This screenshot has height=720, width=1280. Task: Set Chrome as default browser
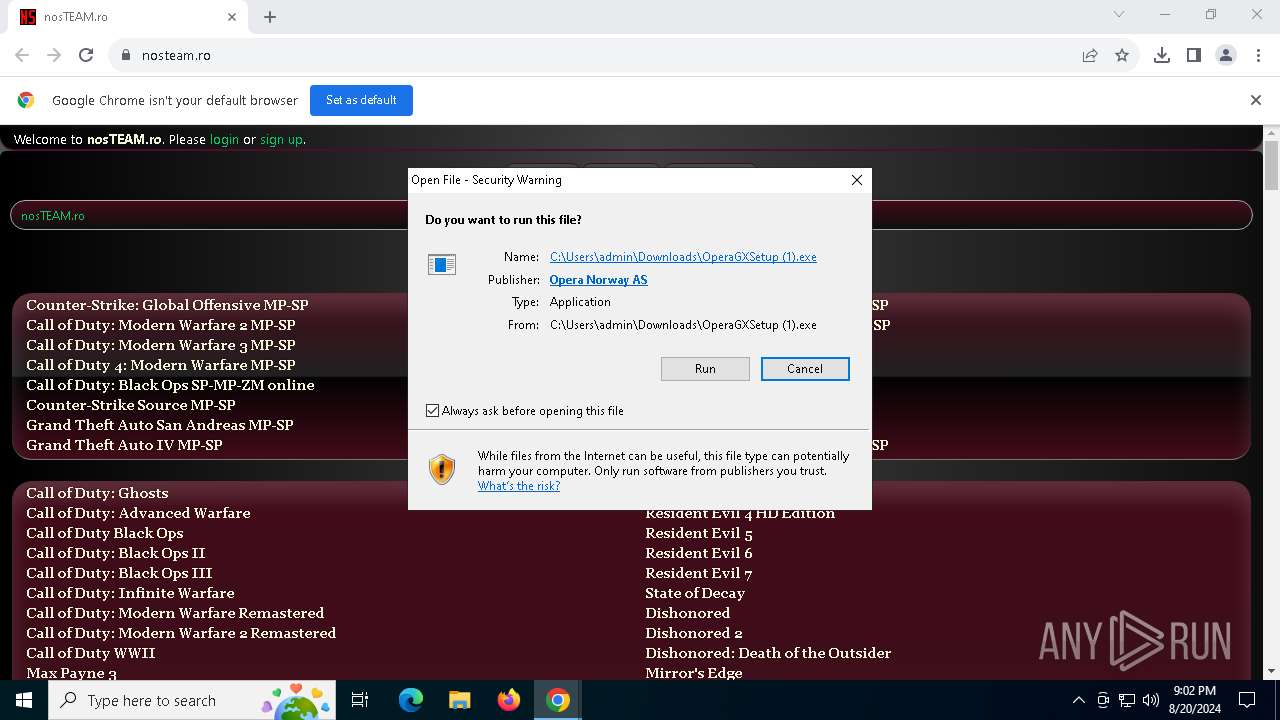point(361,100)
